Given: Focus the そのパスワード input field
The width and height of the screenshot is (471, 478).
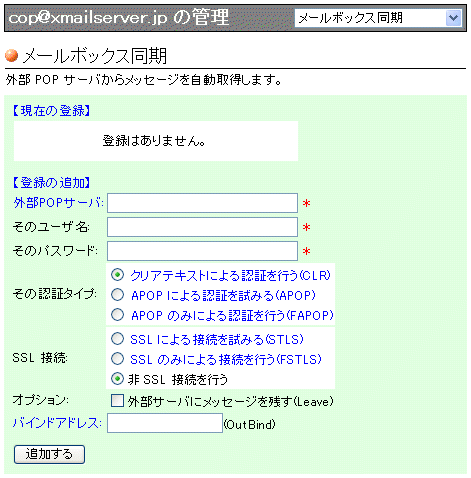Looking at the screenshot, I should 202,251.
